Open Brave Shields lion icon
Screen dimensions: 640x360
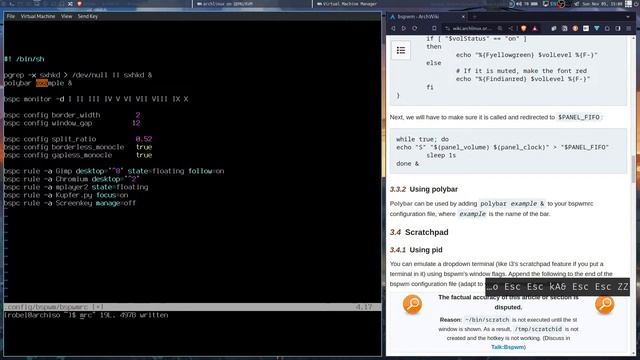[x=524, y=29]
